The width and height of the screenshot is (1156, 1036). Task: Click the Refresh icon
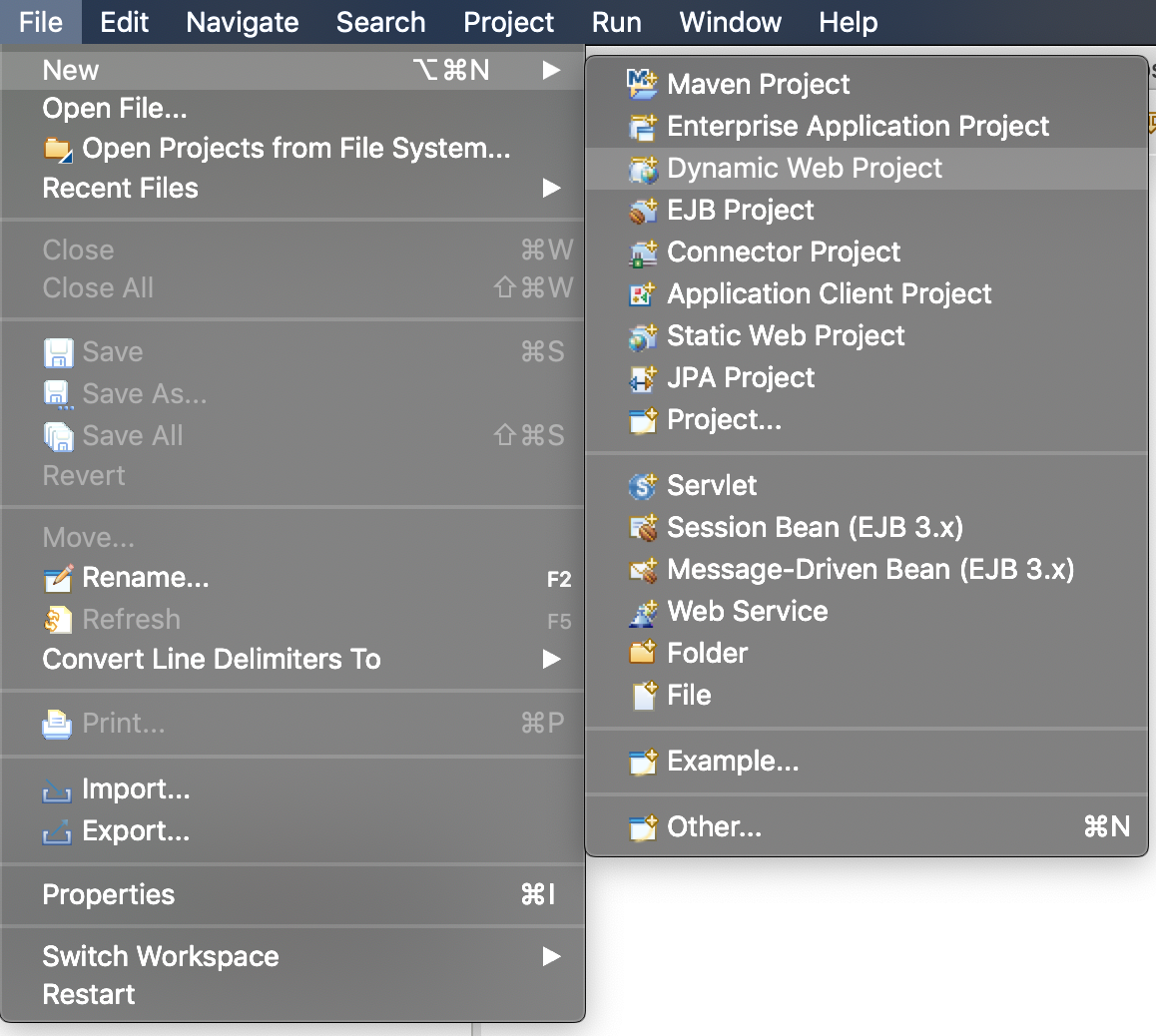point(58,620)
